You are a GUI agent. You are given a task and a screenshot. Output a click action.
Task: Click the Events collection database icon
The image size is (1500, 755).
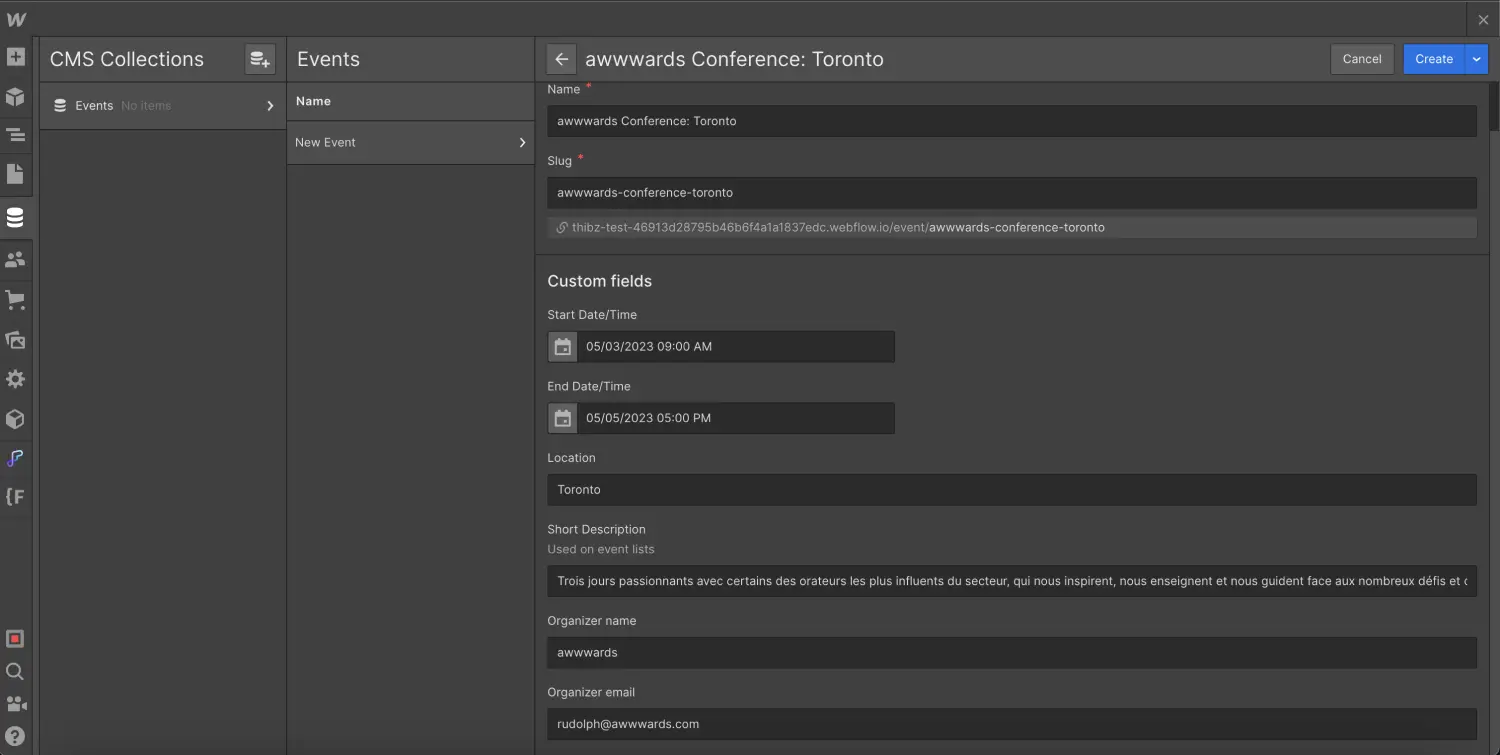coord(60,105)
